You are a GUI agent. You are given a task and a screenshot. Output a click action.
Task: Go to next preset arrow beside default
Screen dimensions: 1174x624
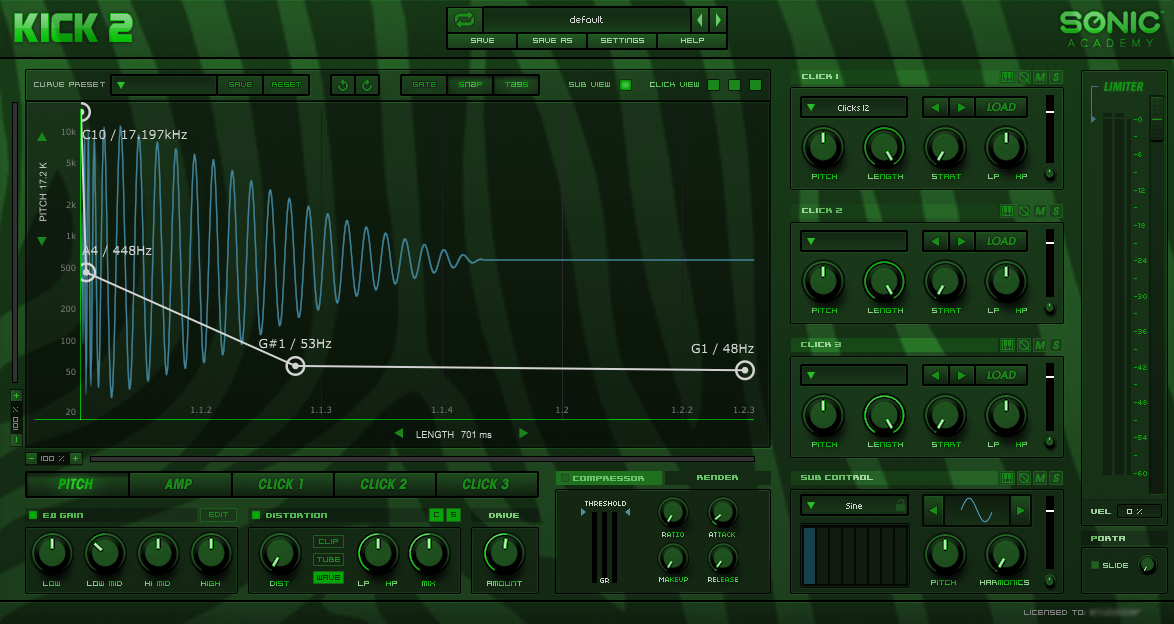(717, 19)
